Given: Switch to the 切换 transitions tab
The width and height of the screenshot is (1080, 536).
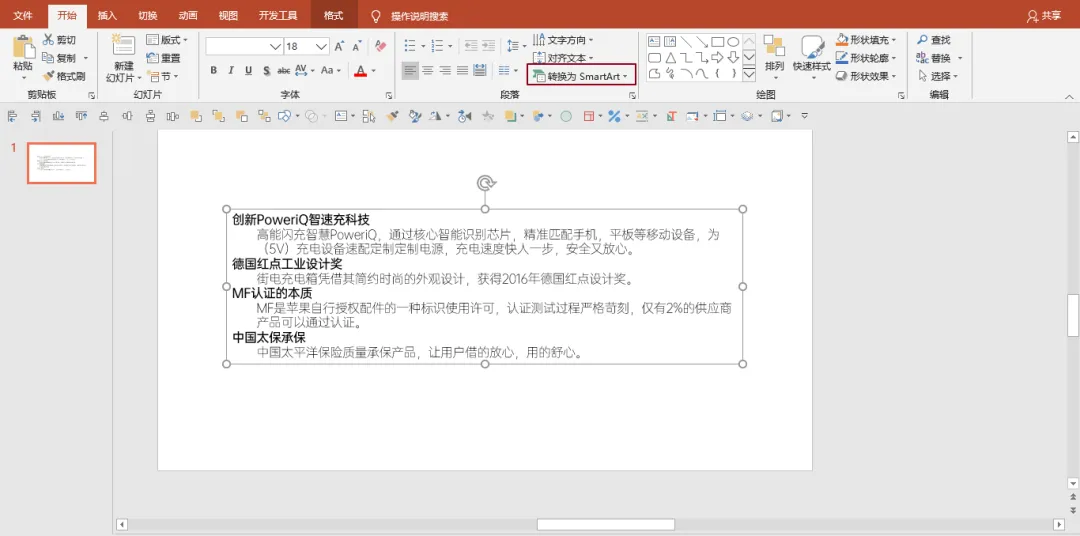Looking at the screenshot, I should [147, 15].
